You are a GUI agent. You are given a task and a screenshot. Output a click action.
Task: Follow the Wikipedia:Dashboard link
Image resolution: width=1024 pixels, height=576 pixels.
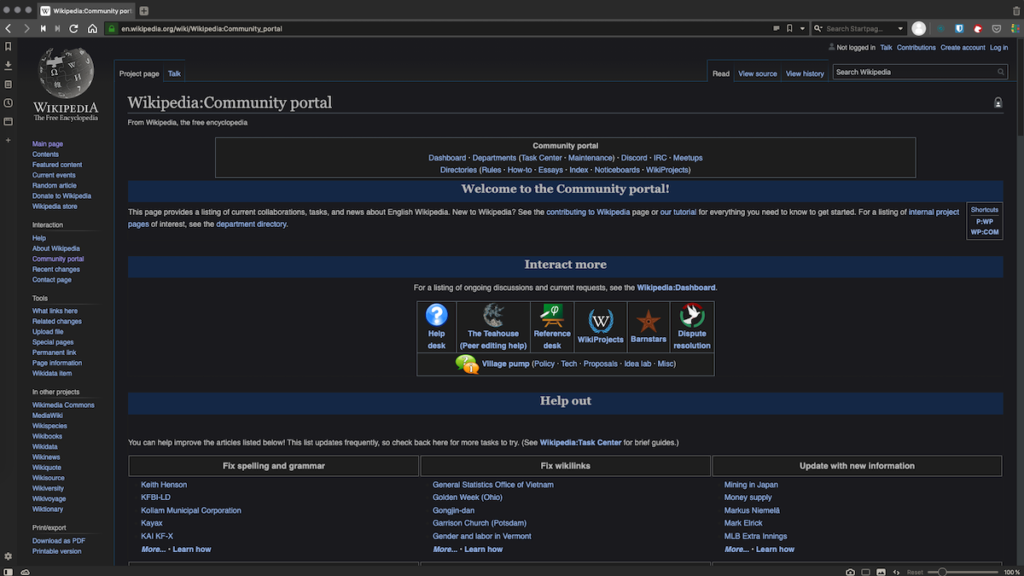tap(674, 287)
